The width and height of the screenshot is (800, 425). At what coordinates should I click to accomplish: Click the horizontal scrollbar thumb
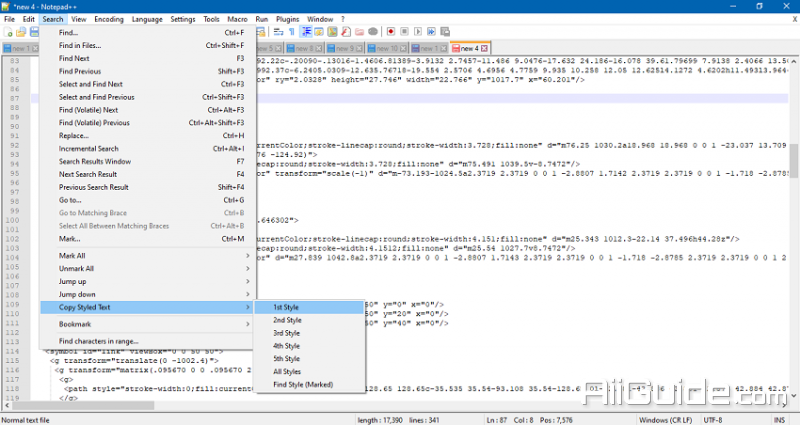[83, 406]
